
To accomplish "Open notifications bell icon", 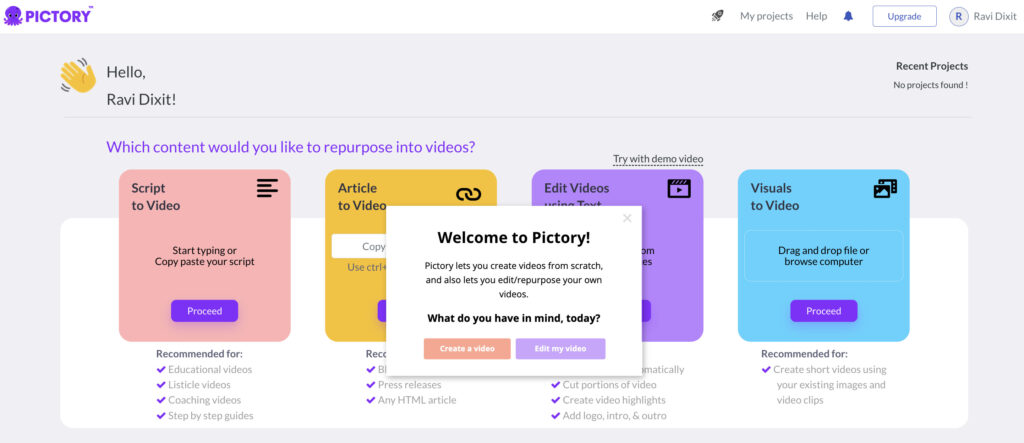I will pyautogui.click(x=848, y=16).
